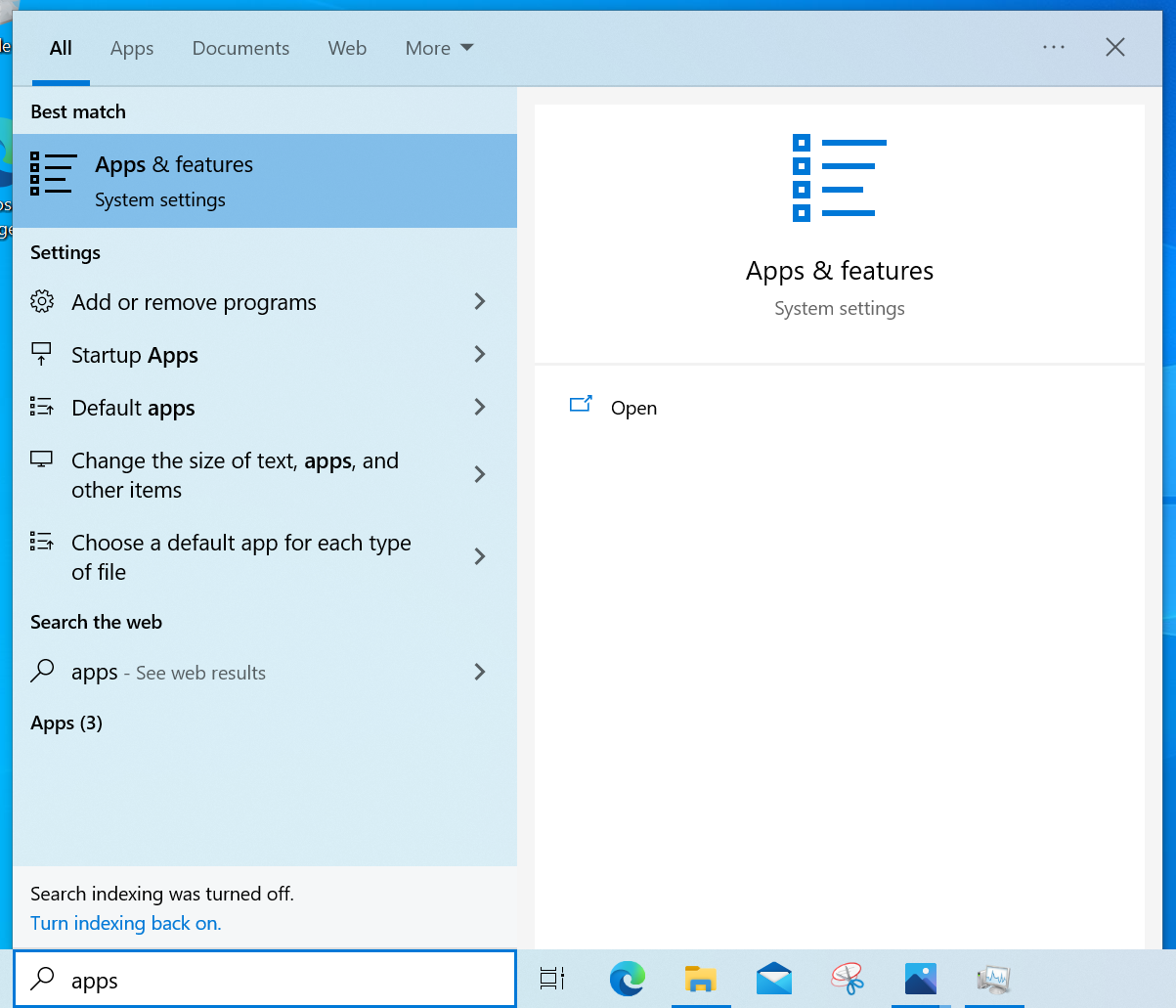Click the magnifier icon in the search box
The width and height of the screenshot is (1176, 1008).
point(42,979)
